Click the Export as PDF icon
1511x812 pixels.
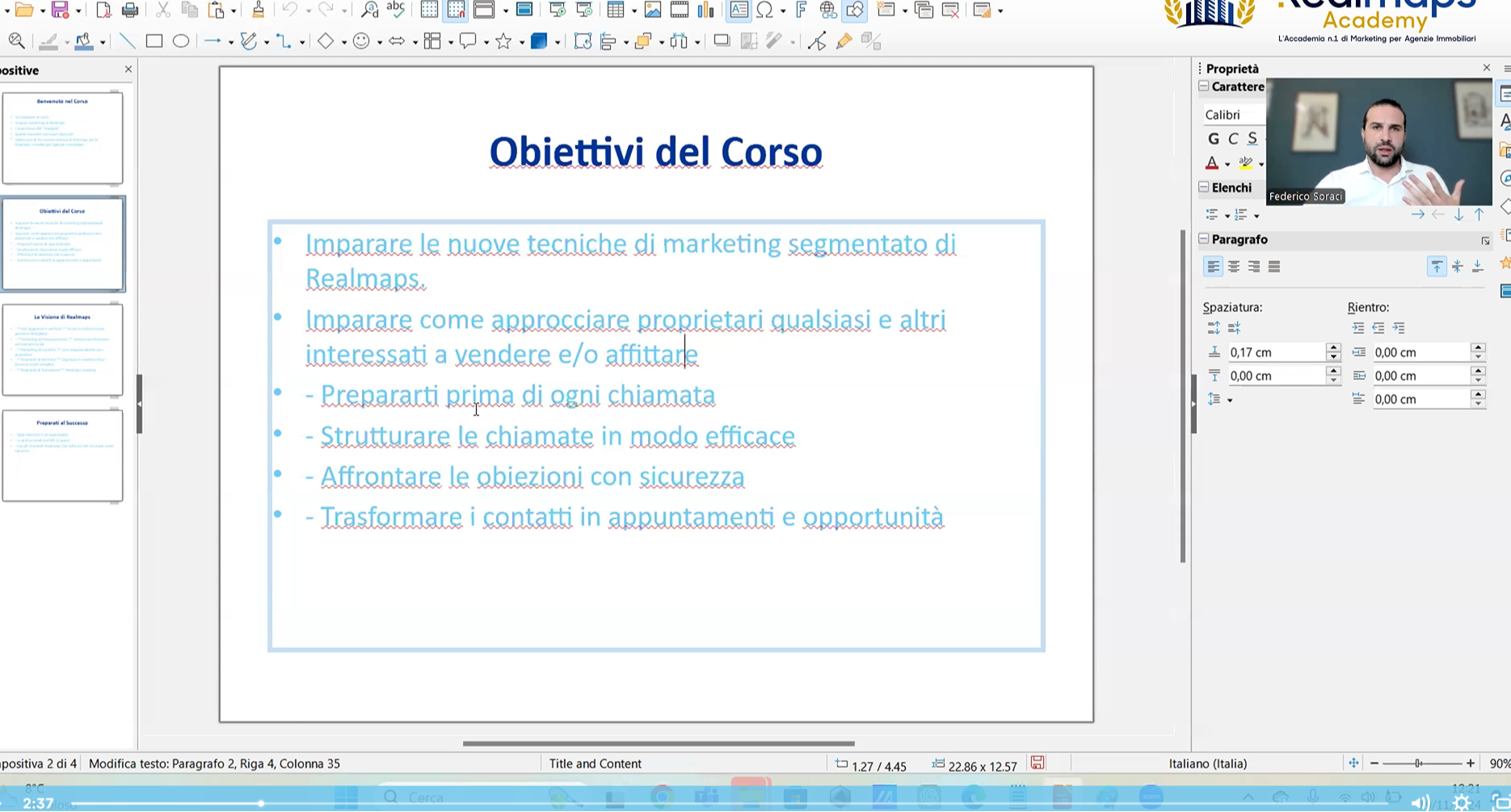[x=103, y=11]
